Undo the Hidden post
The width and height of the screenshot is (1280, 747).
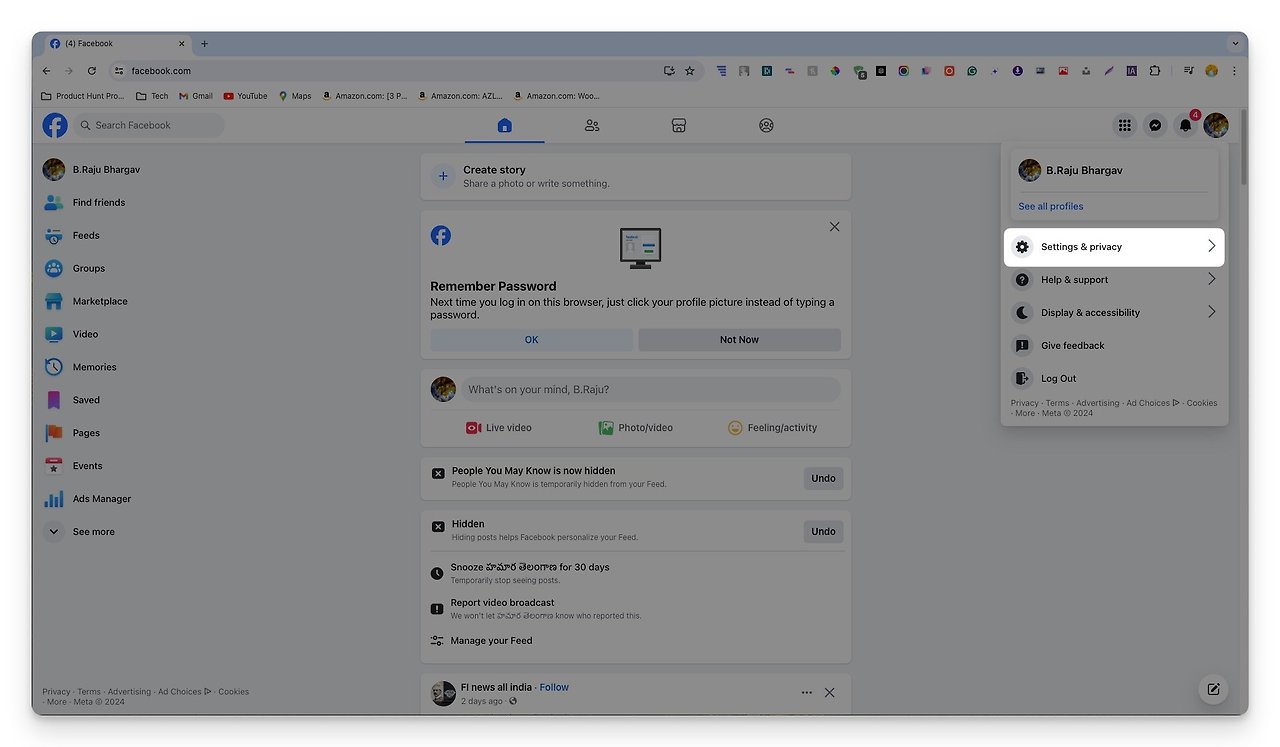(823, 532)
